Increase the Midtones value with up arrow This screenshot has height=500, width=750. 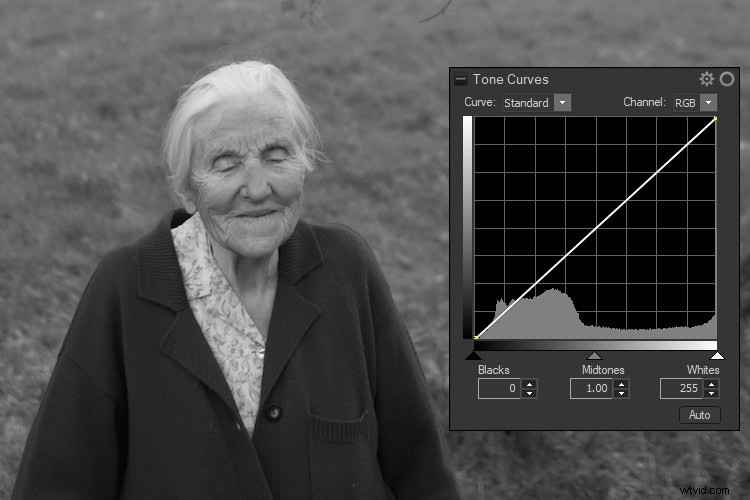(x=621, y=384)
